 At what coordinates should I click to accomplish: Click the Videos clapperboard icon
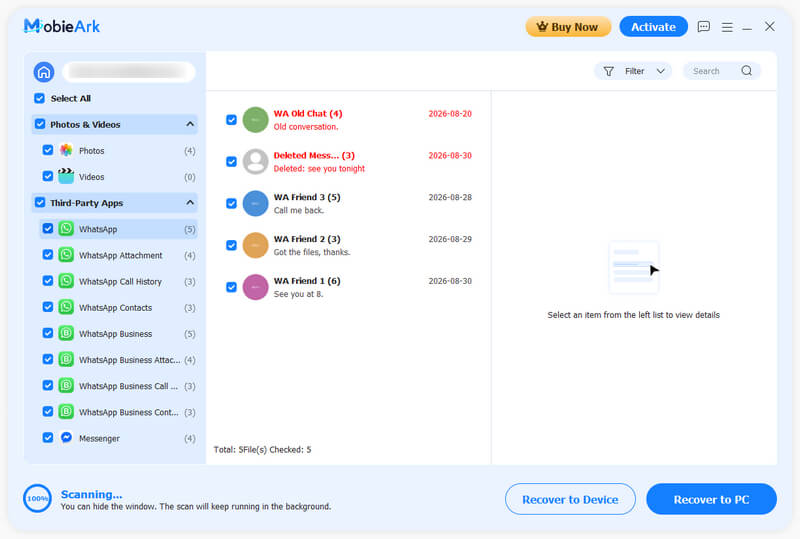pyautogui.click(x=66, y=176)
